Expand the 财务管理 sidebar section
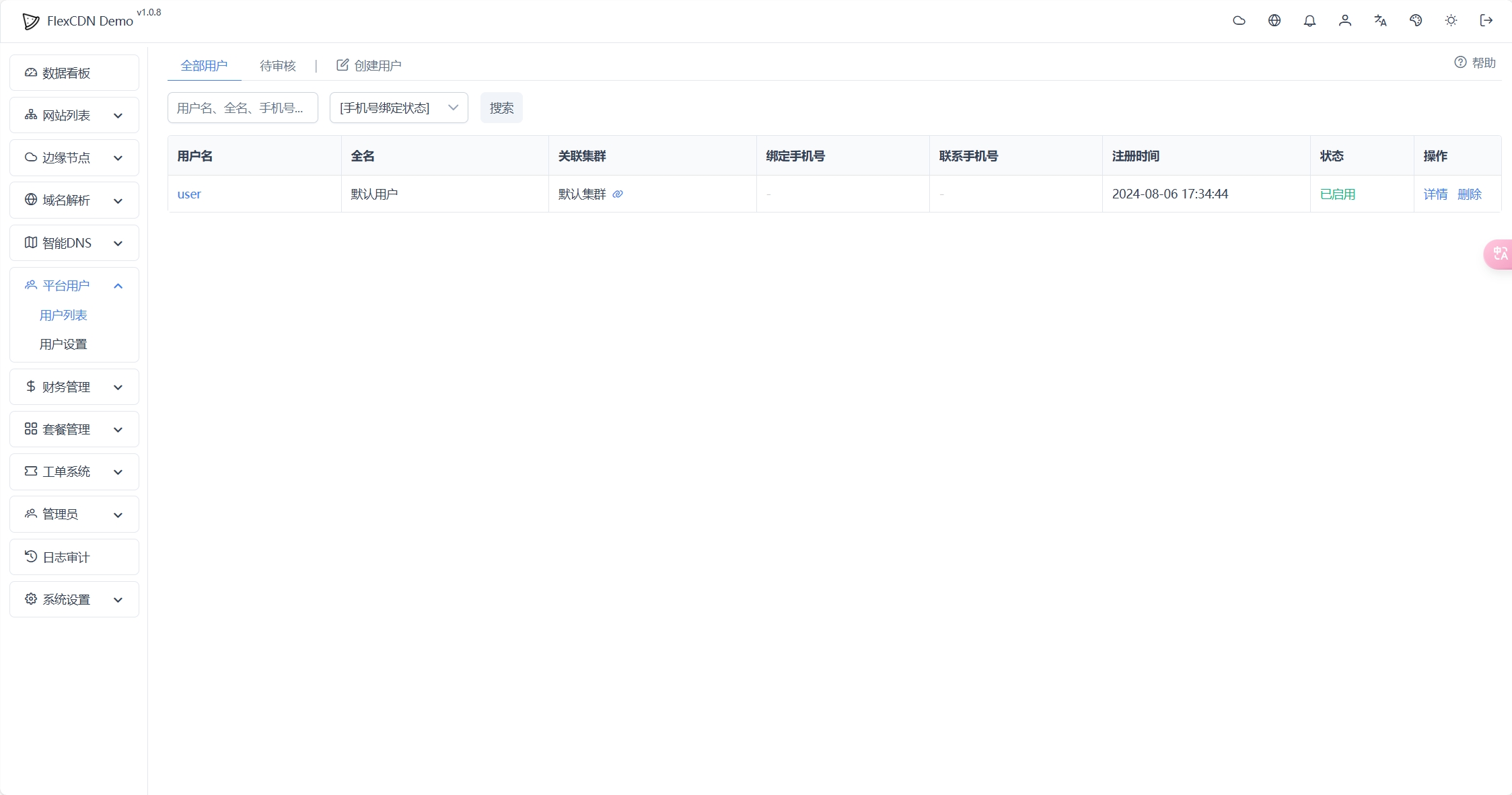1512x795 pixels. [x=74, y=387]
